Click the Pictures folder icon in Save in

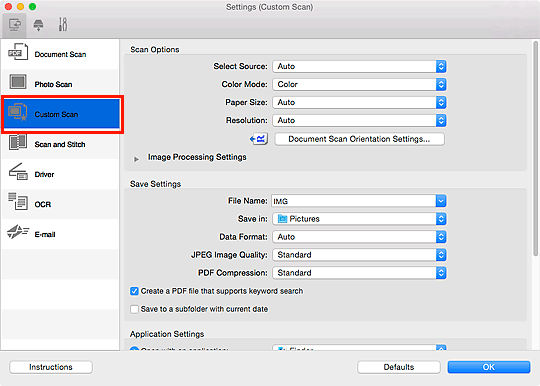click(x=282, y=219)
